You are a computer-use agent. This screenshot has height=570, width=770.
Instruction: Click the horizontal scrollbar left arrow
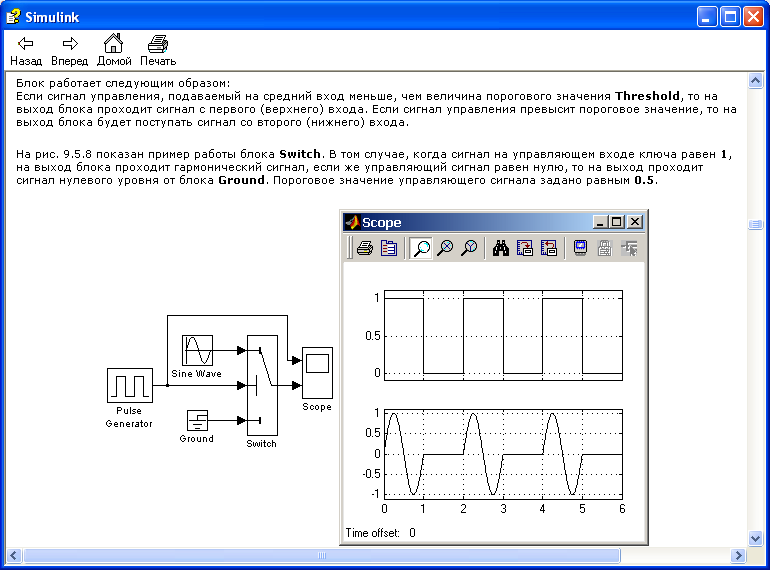coord(14,556)
